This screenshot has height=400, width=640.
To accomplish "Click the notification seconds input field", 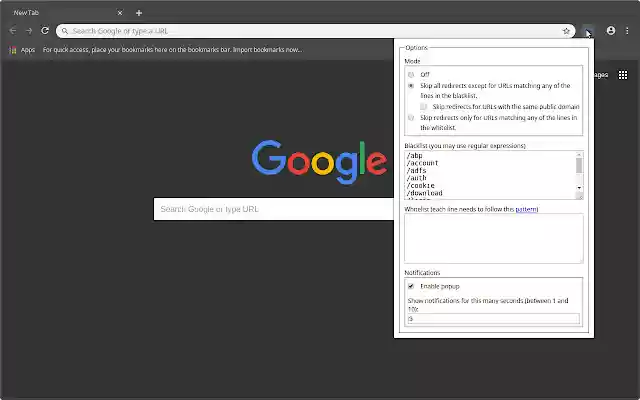I will coord(493,319).
